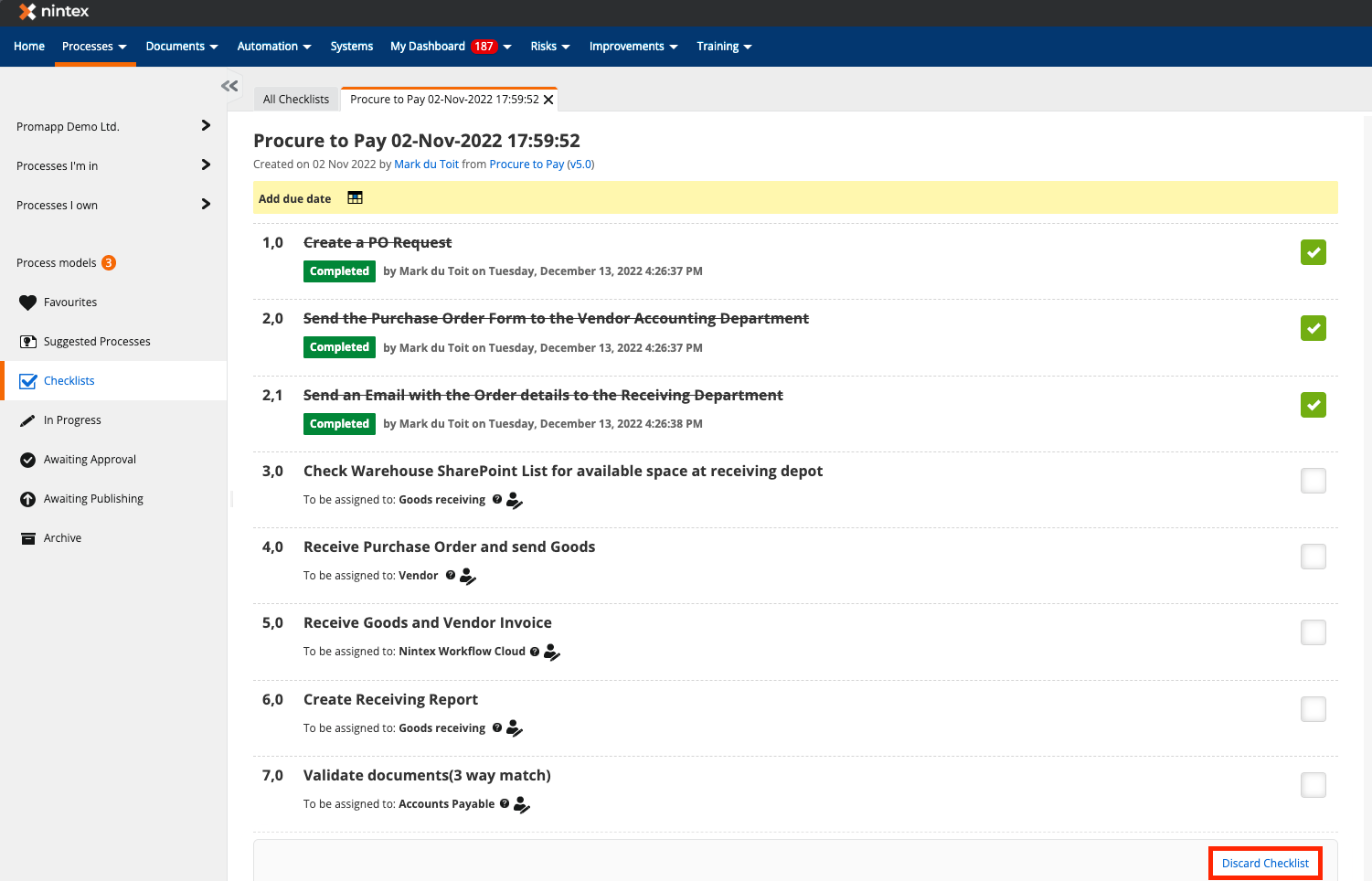The image size is (1372, 881).
Task: Switch to All Checklists tab
Action: point(296,100)
